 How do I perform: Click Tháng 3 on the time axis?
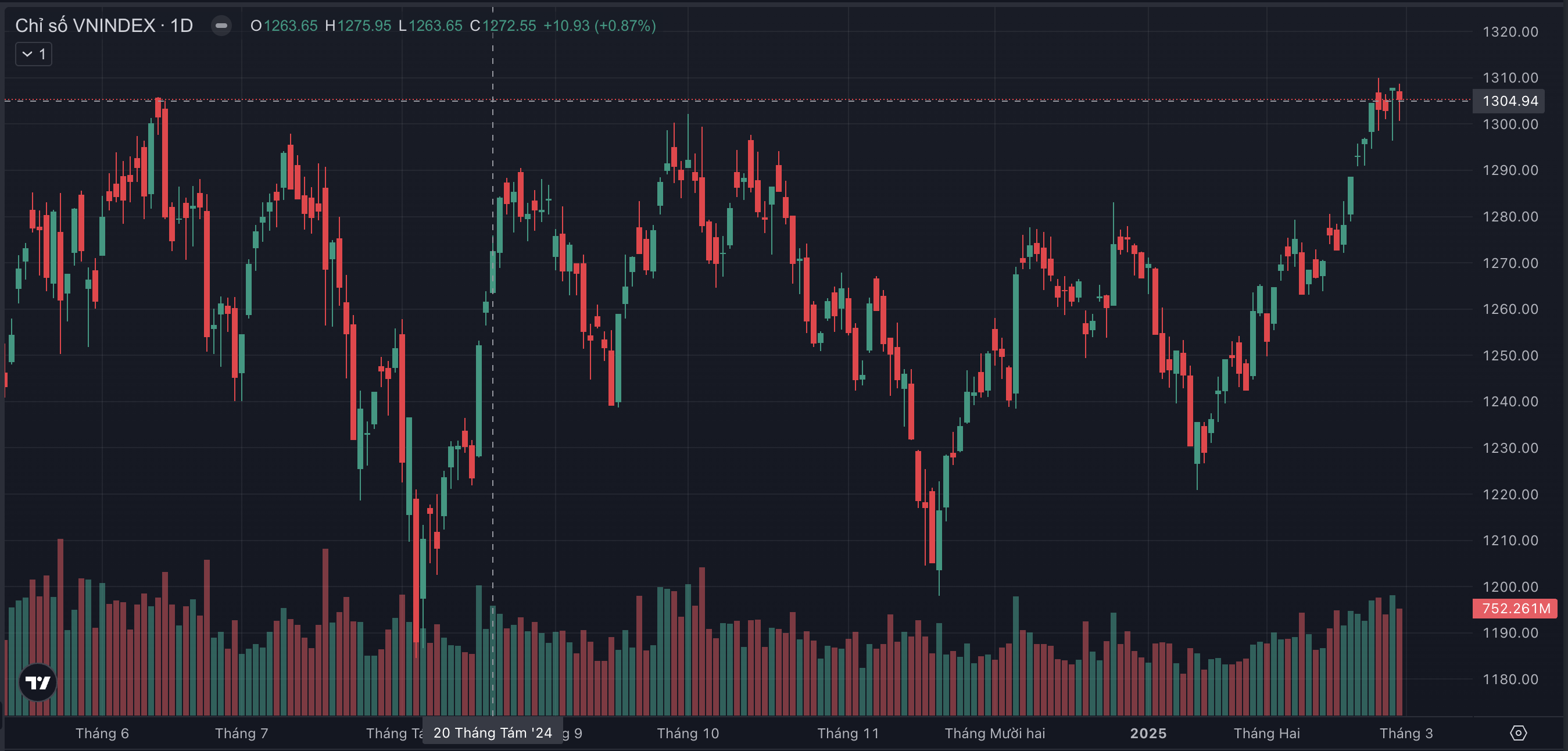1406,734
